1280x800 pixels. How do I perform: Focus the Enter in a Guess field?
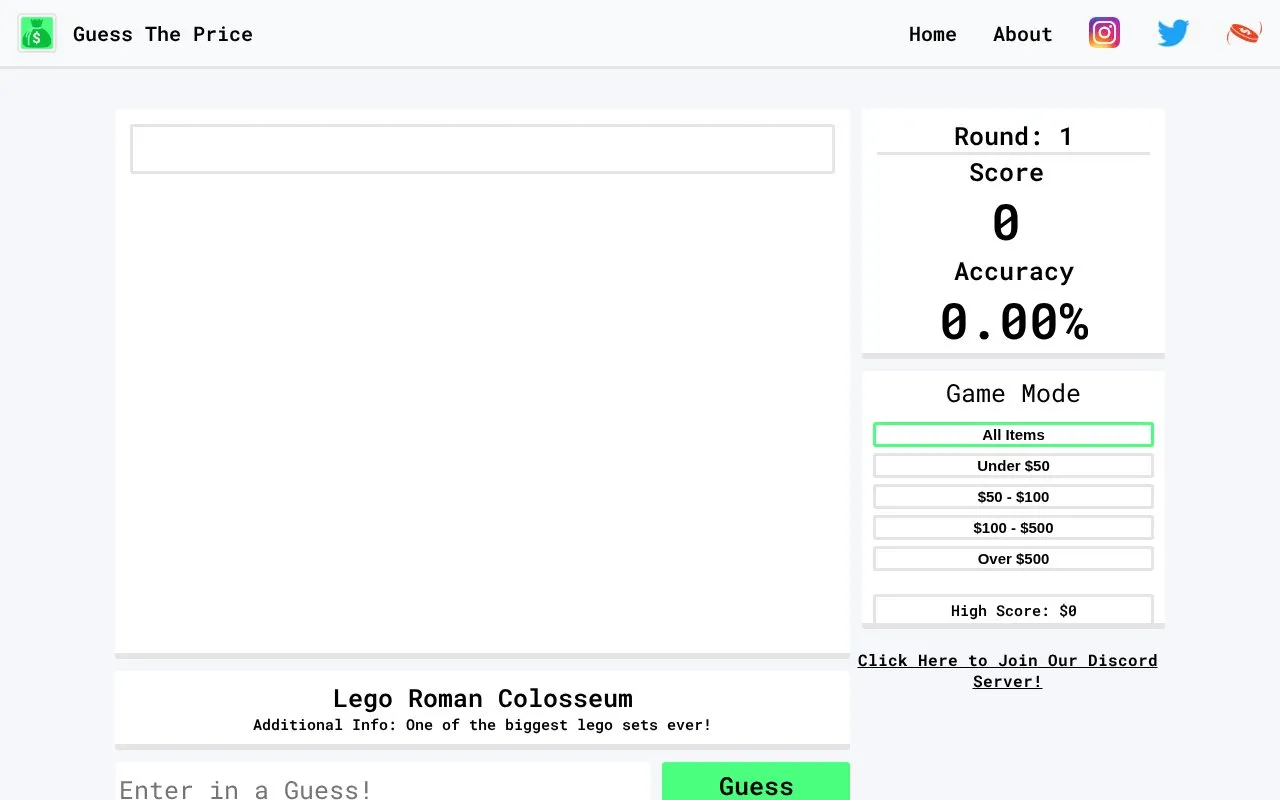(383, 782)
